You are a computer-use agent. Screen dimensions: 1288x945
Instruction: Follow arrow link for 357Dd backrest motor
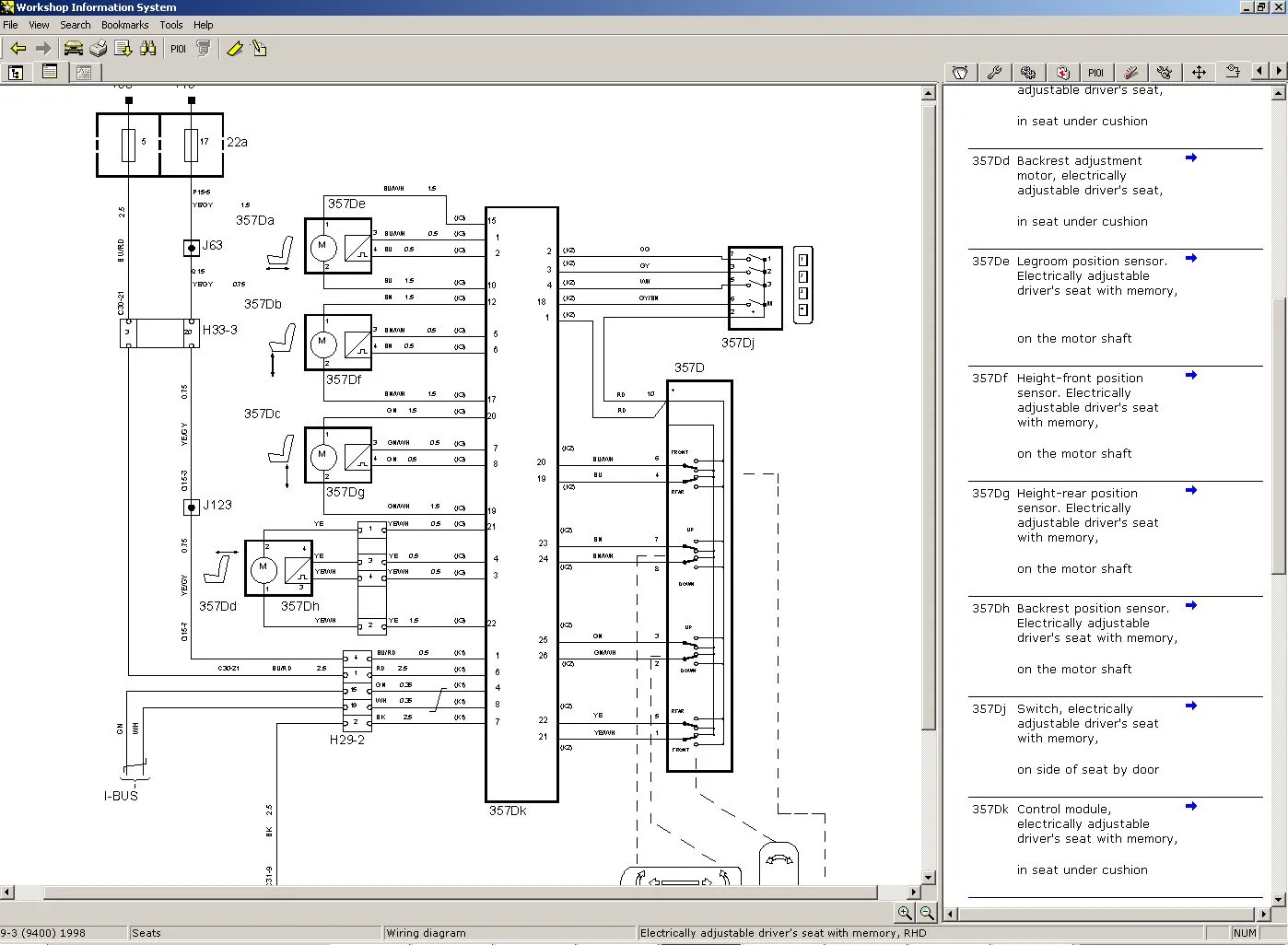pyautogui.click(x=1190, y=158)
